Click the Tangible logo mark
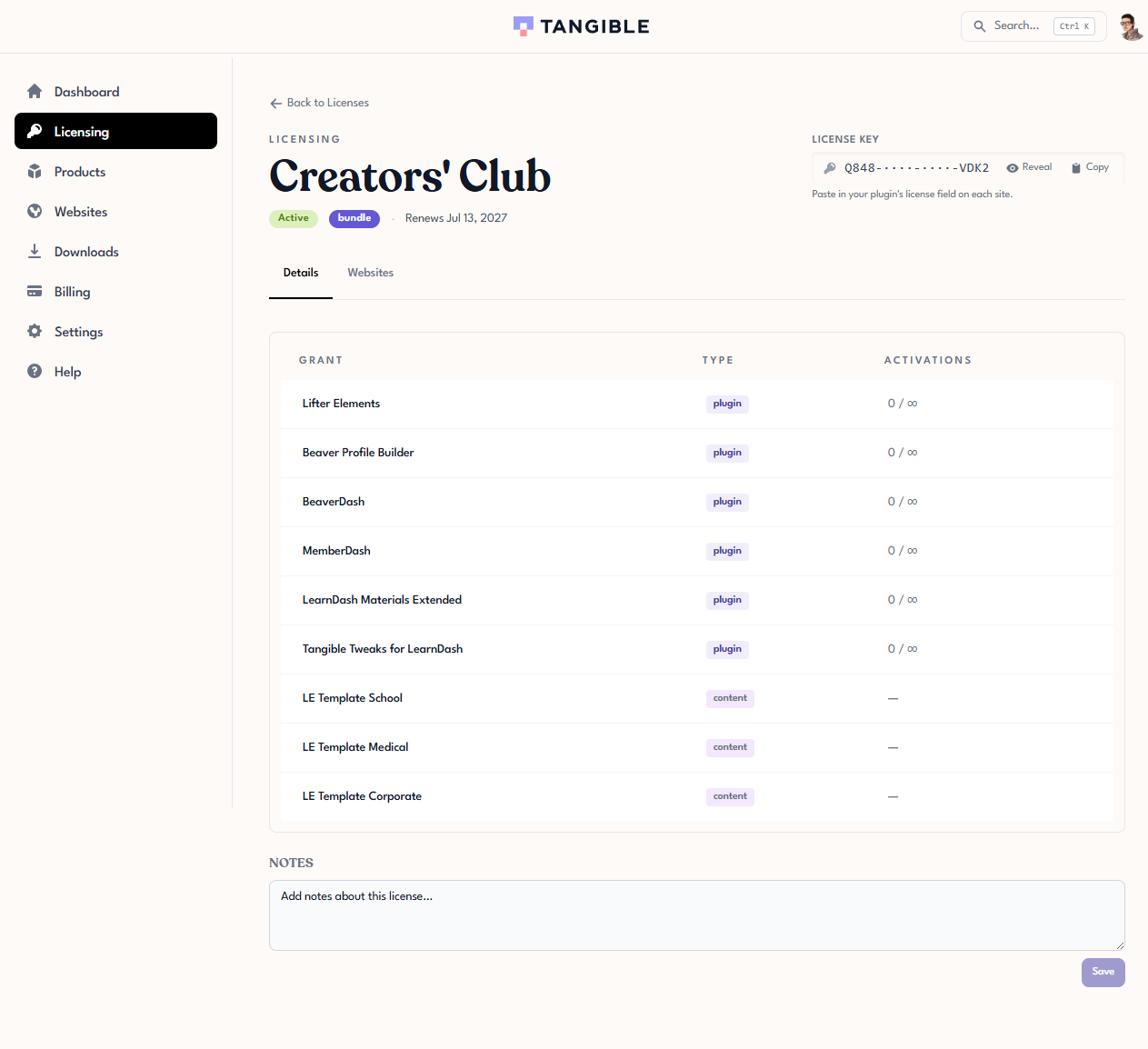The image size is (1148, 1049). click(x=523, y=26)
